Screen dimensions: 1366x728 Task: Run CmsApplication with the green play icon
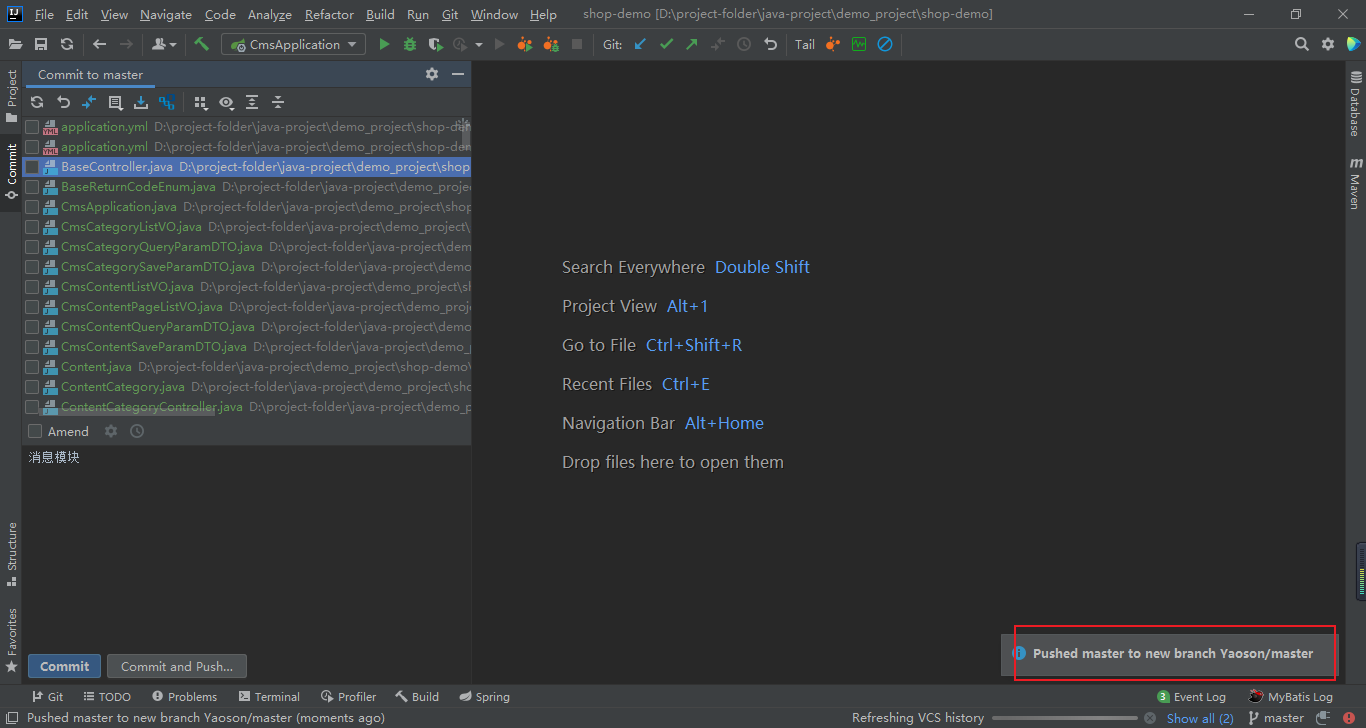pyautogui.click(x=384, y=44)
